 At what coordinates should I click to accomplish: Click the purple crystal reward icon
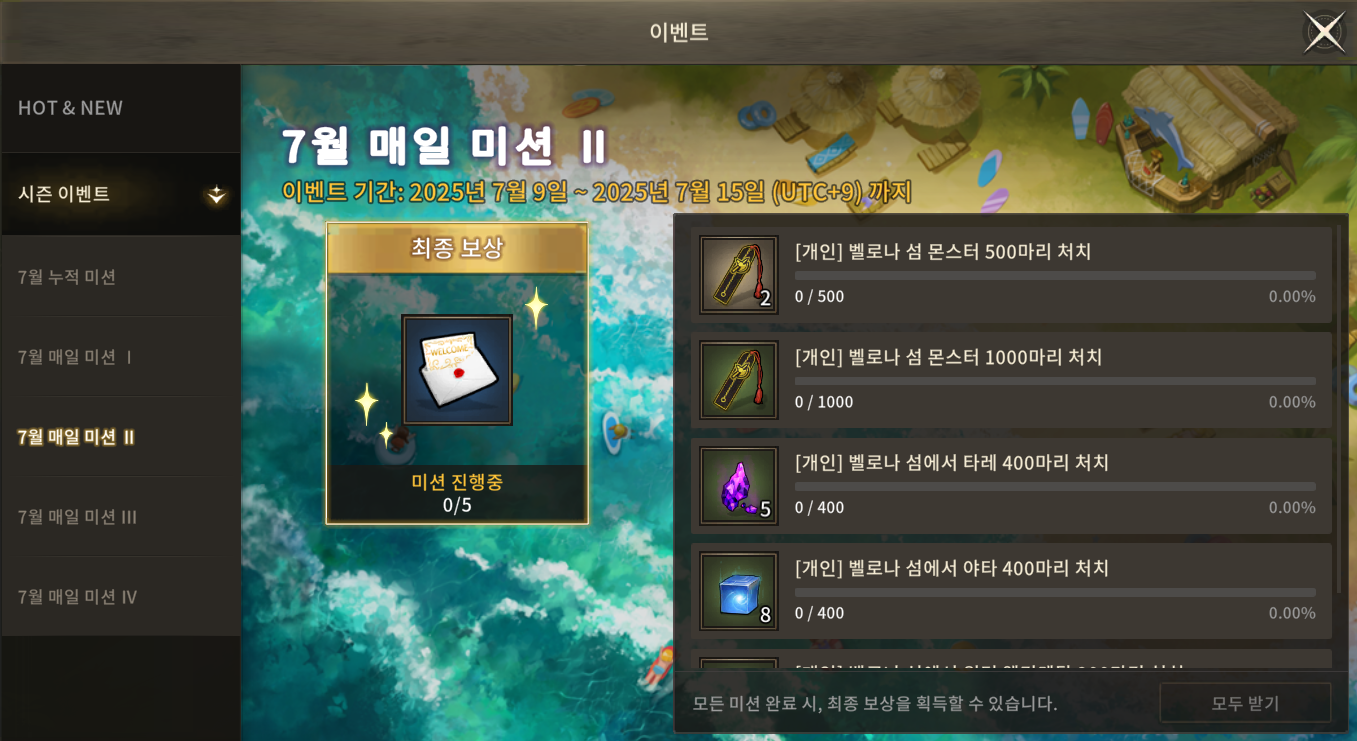click(x=739, y=486)
